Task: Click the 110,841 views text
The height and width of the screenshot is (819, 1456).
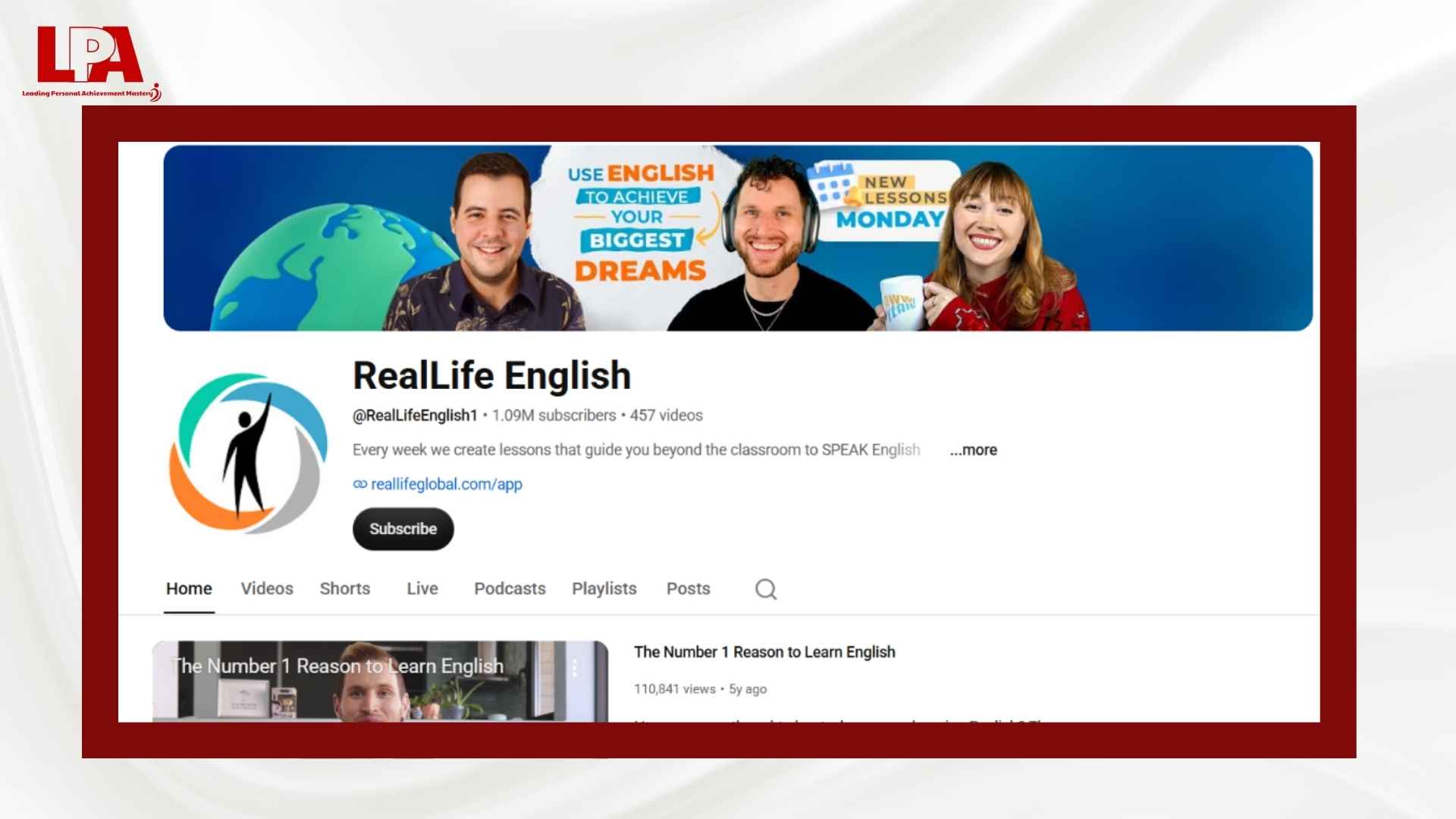Action: pos(675,689)
